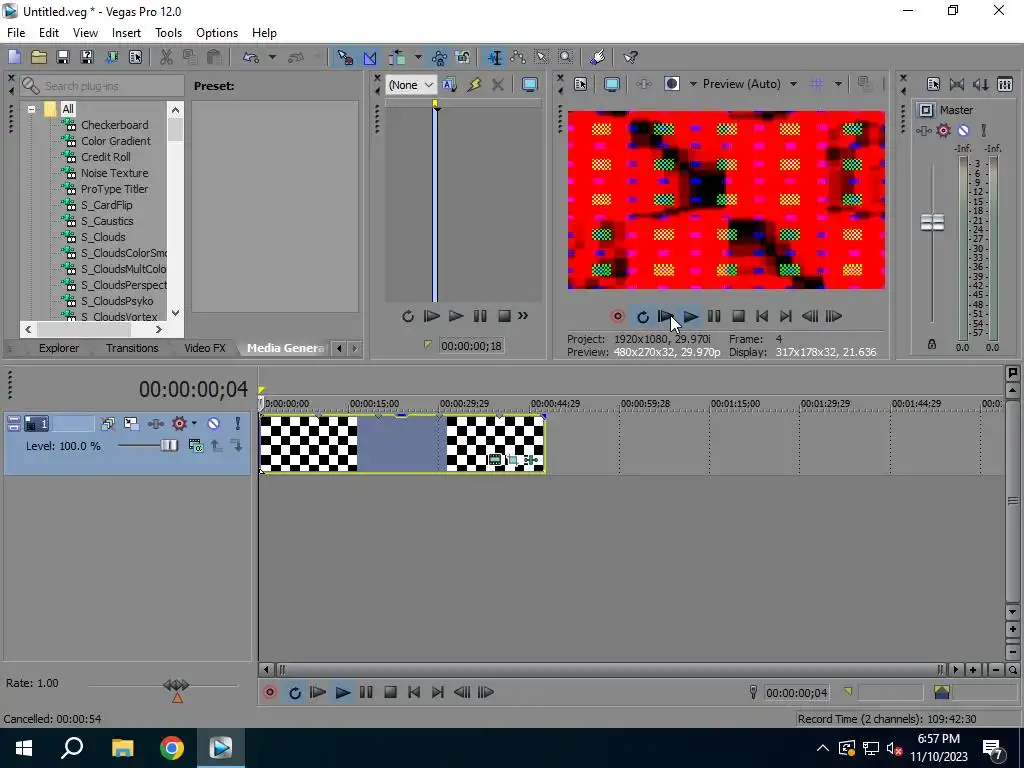The width and height of the screenshot is (1024, 768).
Task: Open Windows search magnifier in taskbar
Action: click(x=72, y=748)
